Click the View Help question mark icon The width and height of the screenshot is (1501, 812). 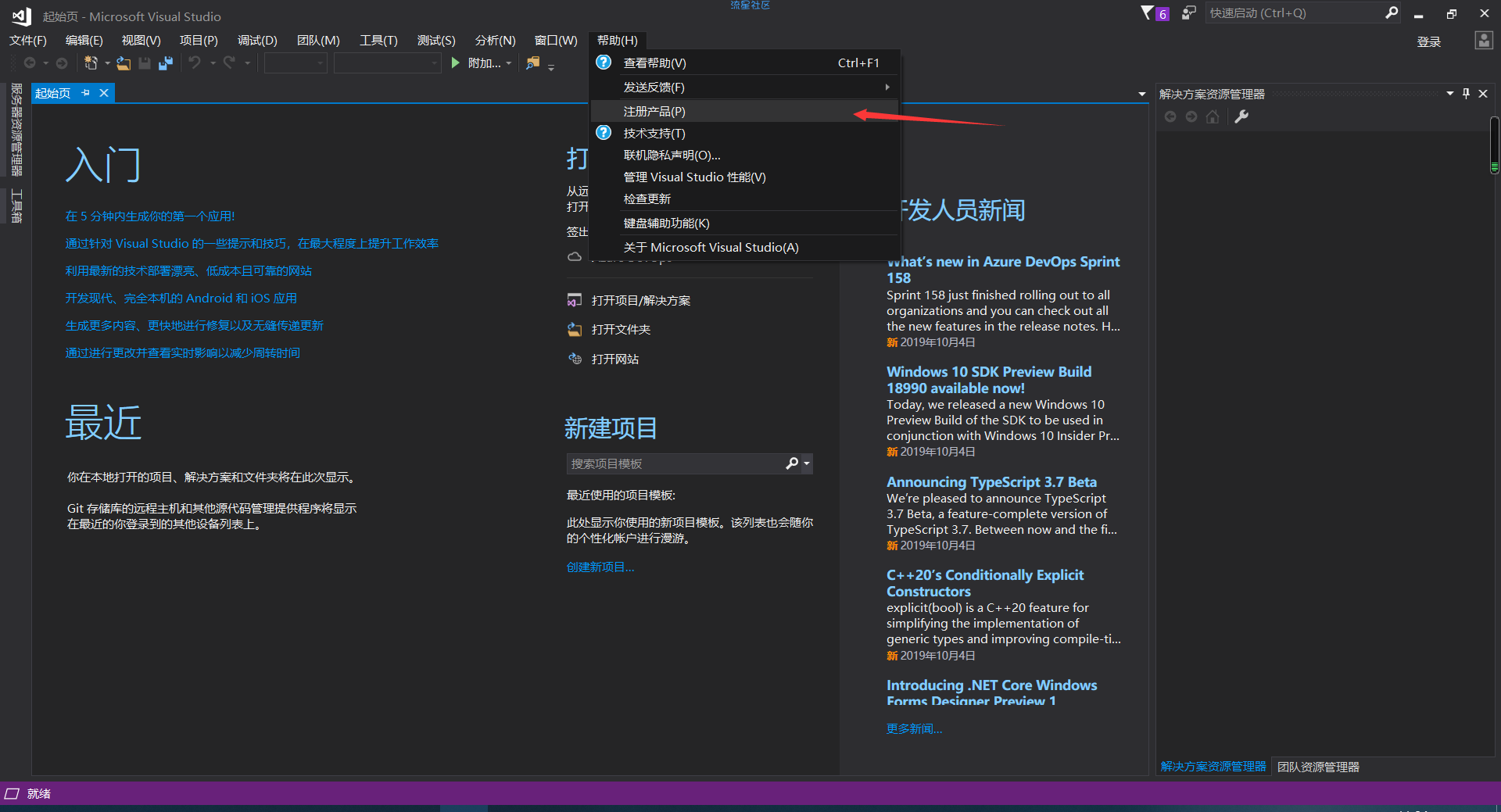tap(604, 63)
